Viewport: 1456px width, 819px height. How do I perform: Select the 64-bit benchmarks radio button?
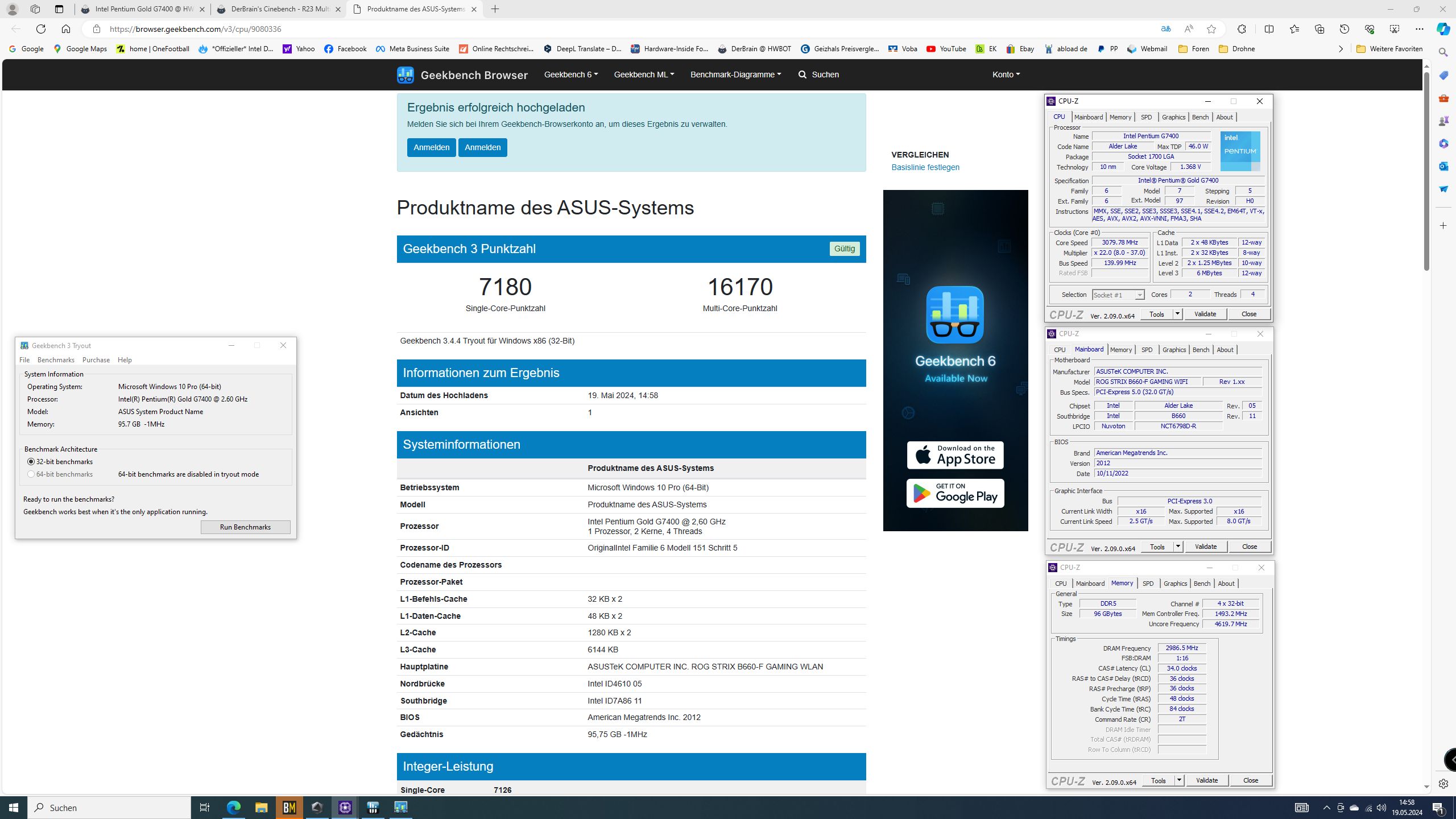31,474
